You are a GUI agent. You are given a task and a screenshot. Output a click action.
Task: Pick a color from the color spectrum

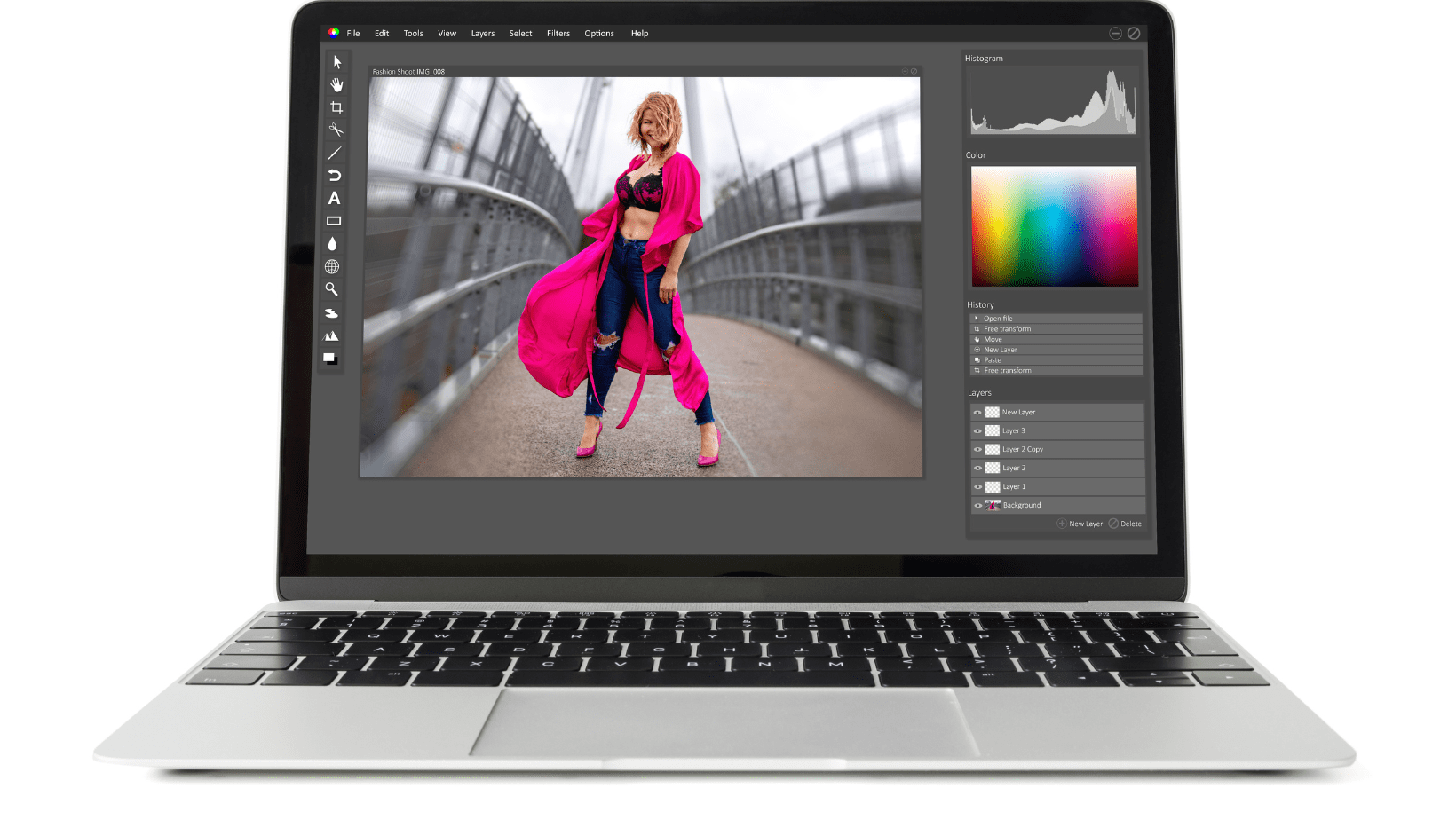coord(1054,226)
